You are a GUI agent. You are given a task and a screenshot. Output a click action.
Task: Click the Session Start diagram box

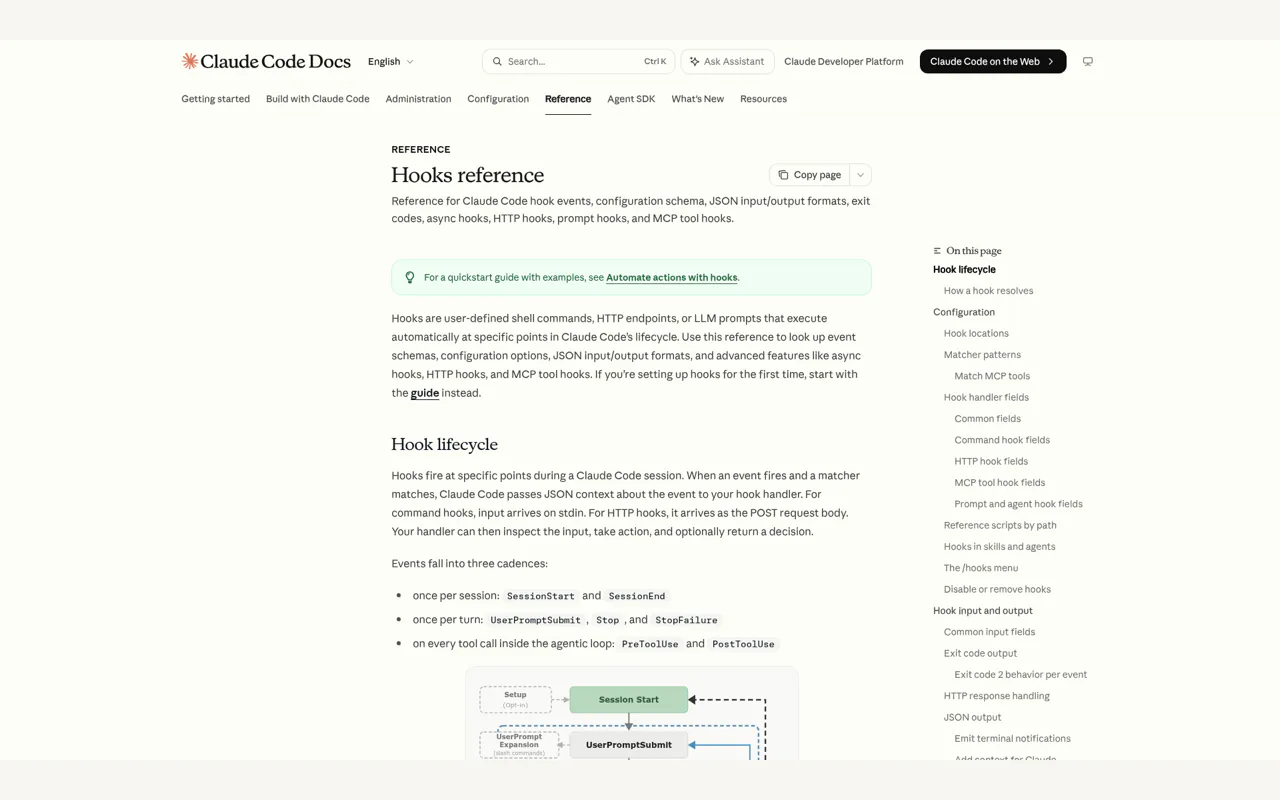coord(629,700)
